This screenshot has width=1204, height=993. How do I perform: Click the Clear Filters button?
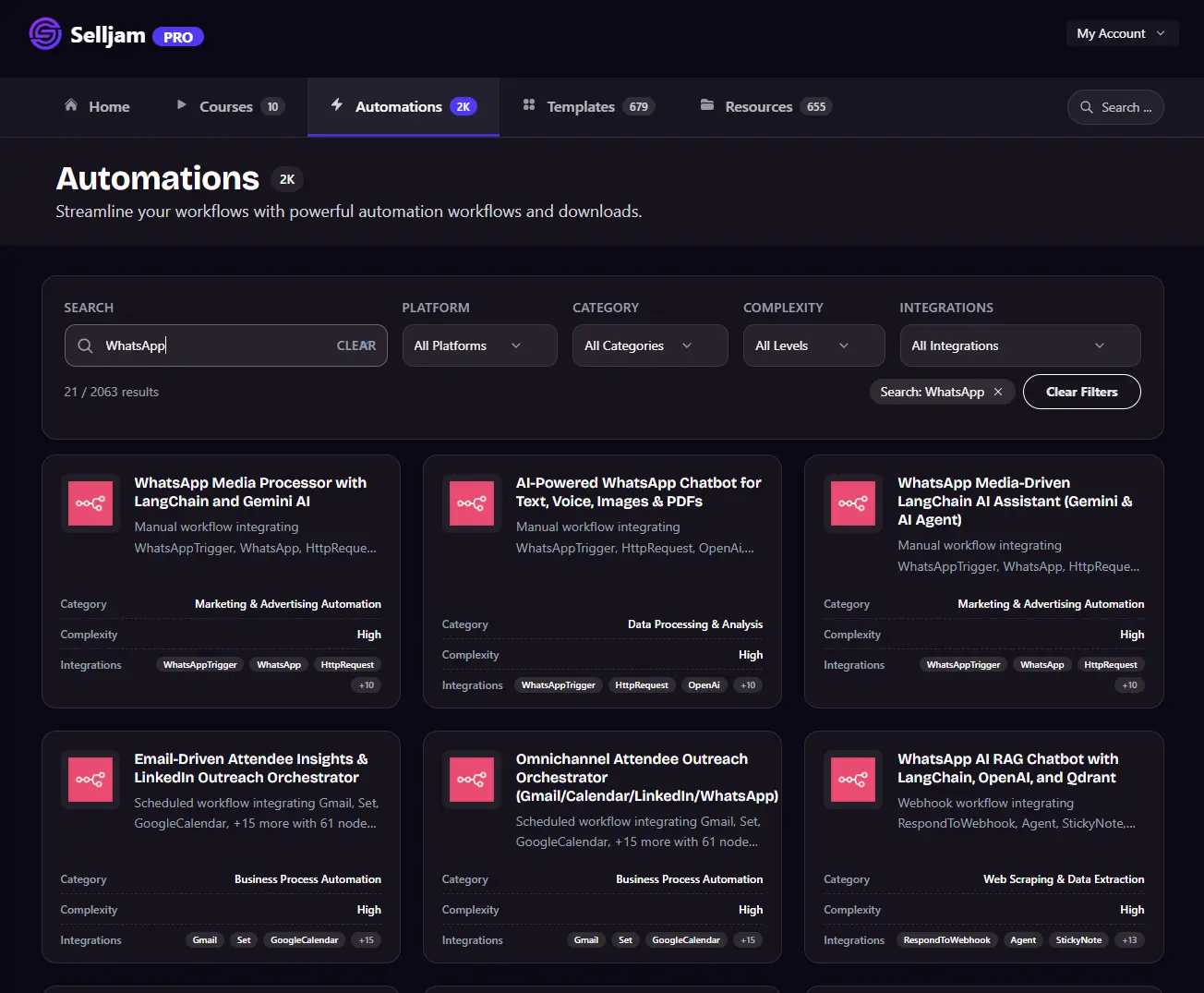click(x=1081, y=392)
